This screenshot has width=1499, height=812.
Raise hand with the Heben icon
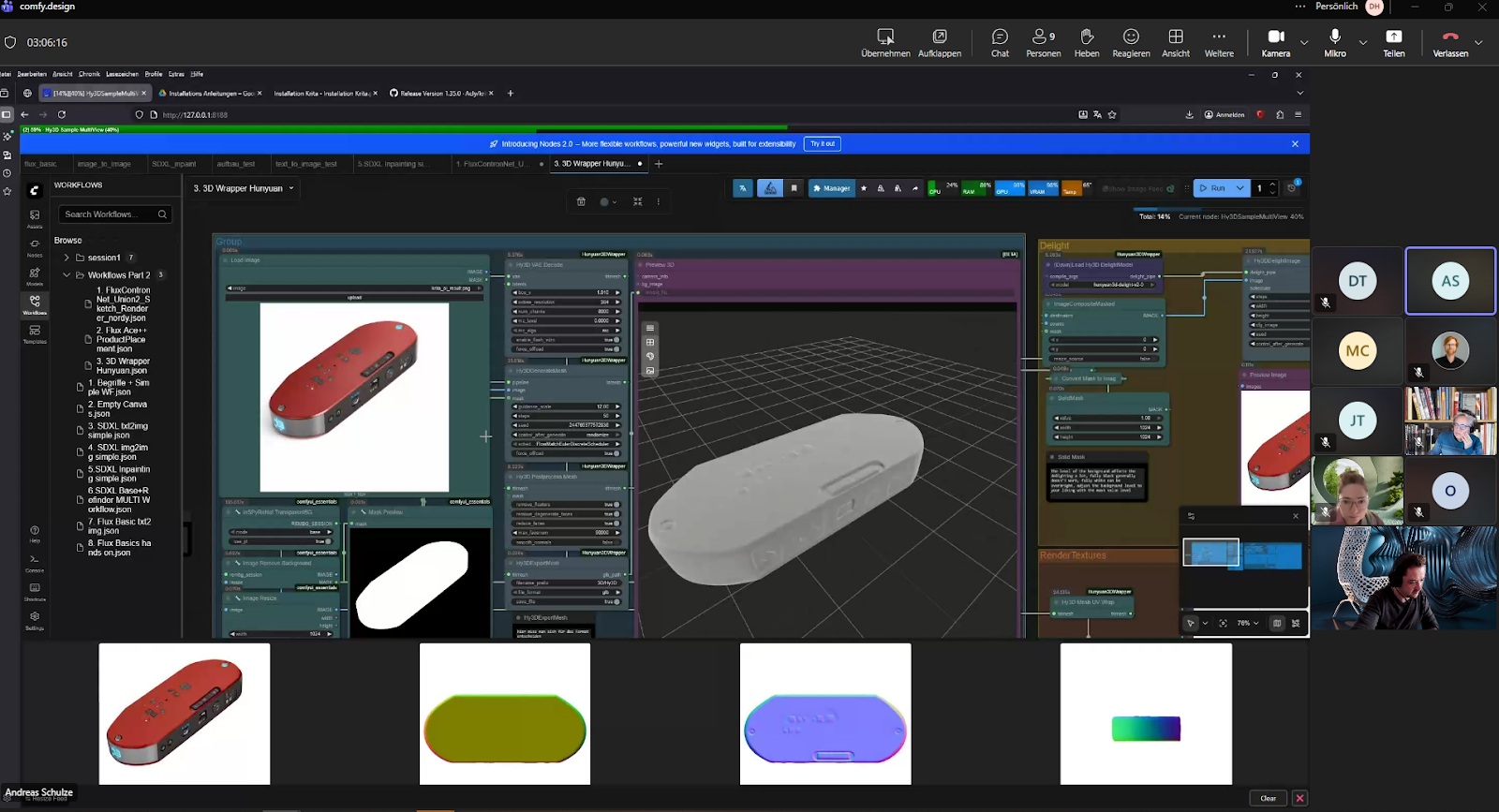tap(1087, 42)
